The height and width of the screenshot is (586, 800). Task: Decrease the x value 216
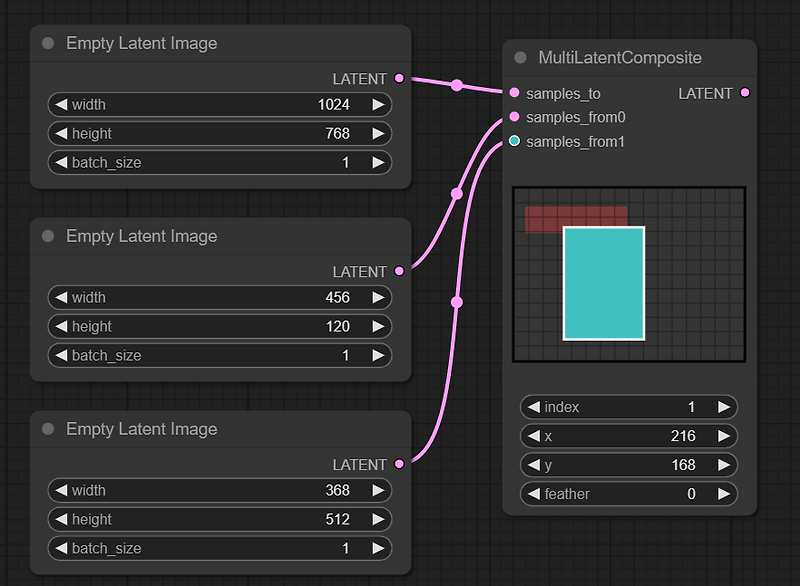[534, 436]
